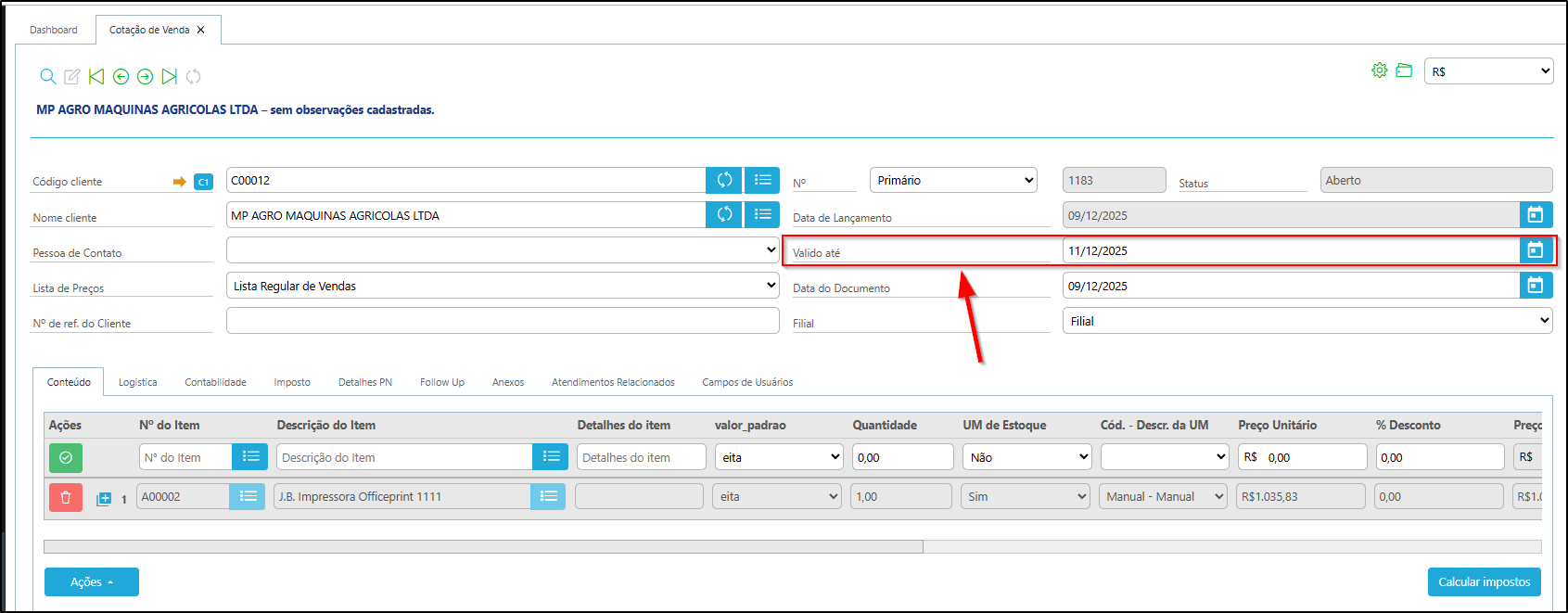Jump to the last record
Image resolution: width=1568 pixels, height=613 pixels.
[169, 77]
